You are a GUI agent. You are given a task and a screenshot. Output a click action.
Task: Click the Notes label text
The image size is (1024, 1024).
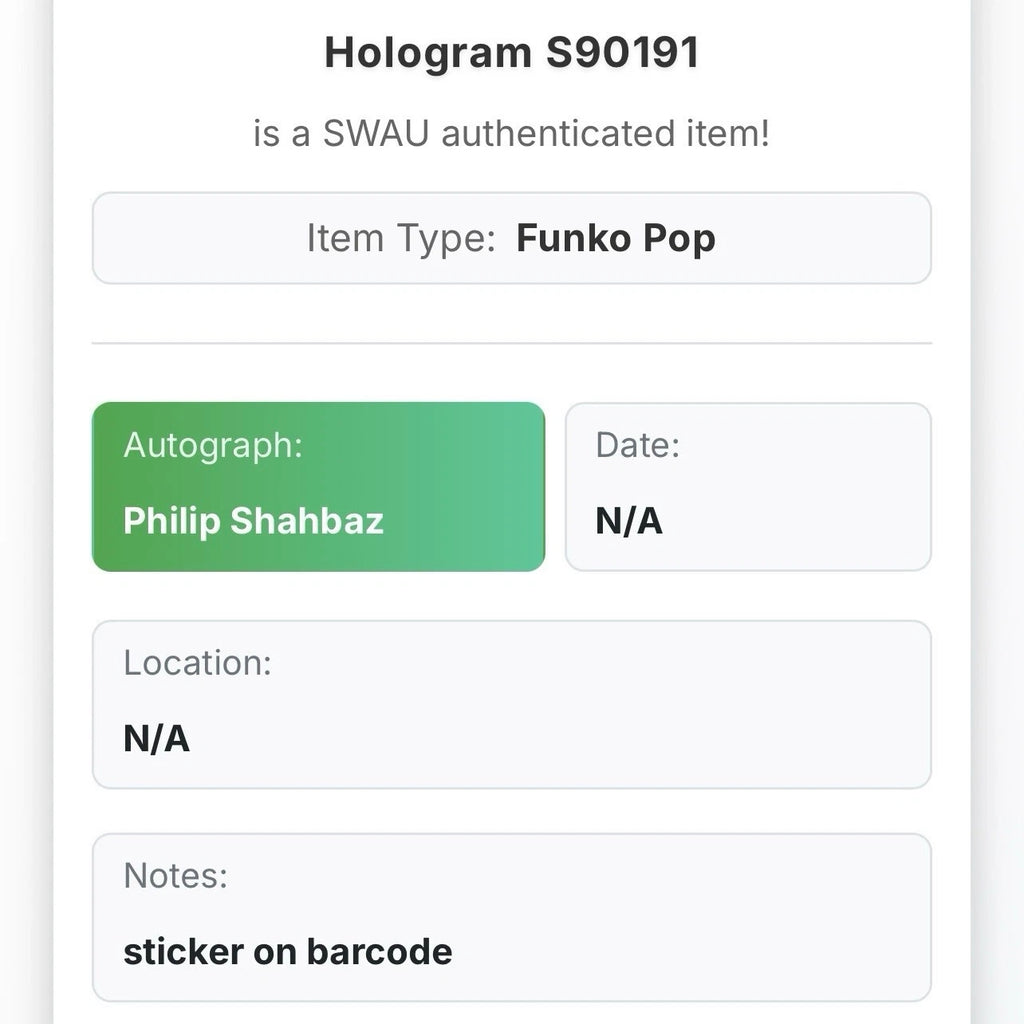pos(175,875)
